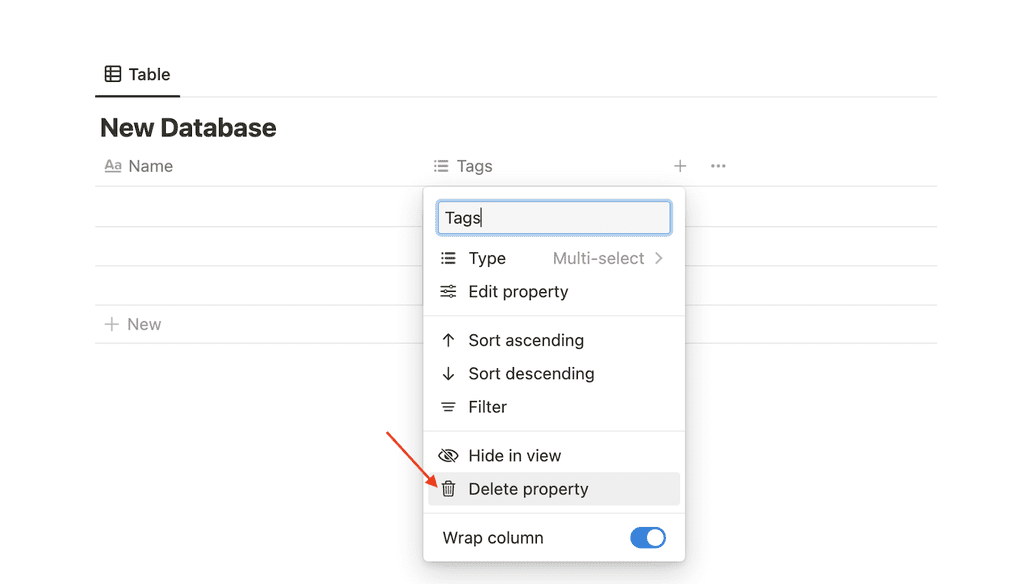
Task: Select the eye-slash icon for Hide in view
Action: point(448,455)
